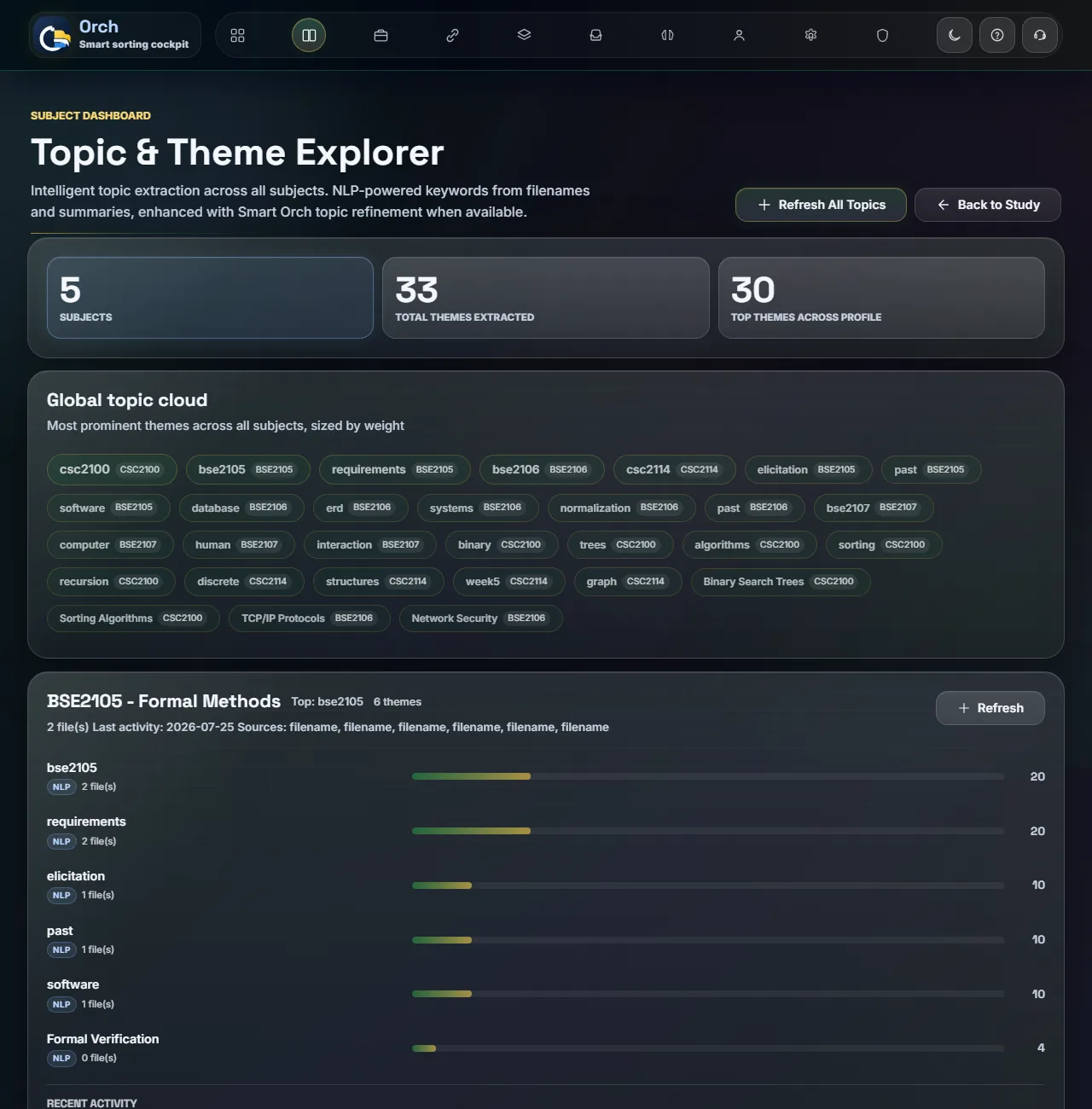
Task: Open the stacked layers icon in navbar
Action: point(524,35)
